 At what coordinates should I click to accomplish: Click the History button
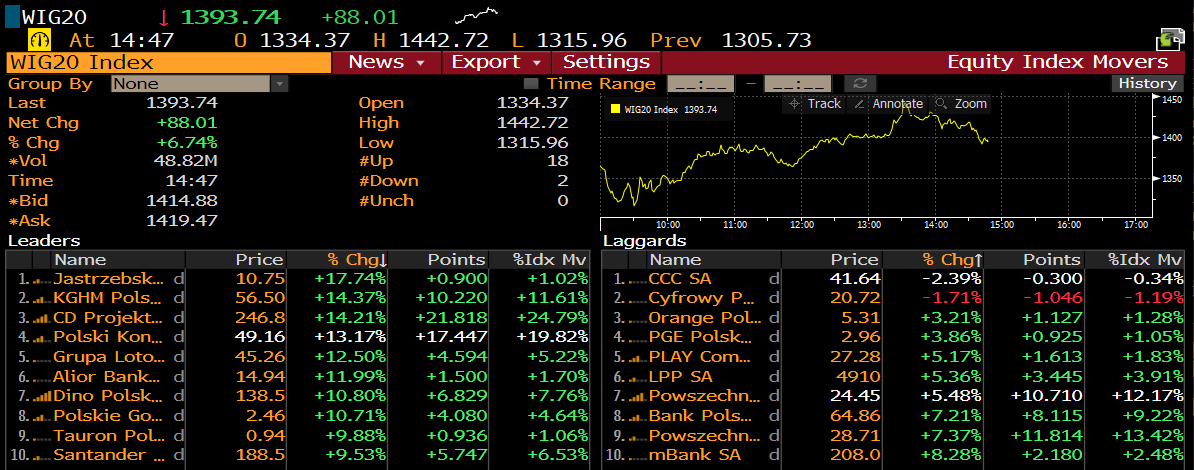point(1148,84)
